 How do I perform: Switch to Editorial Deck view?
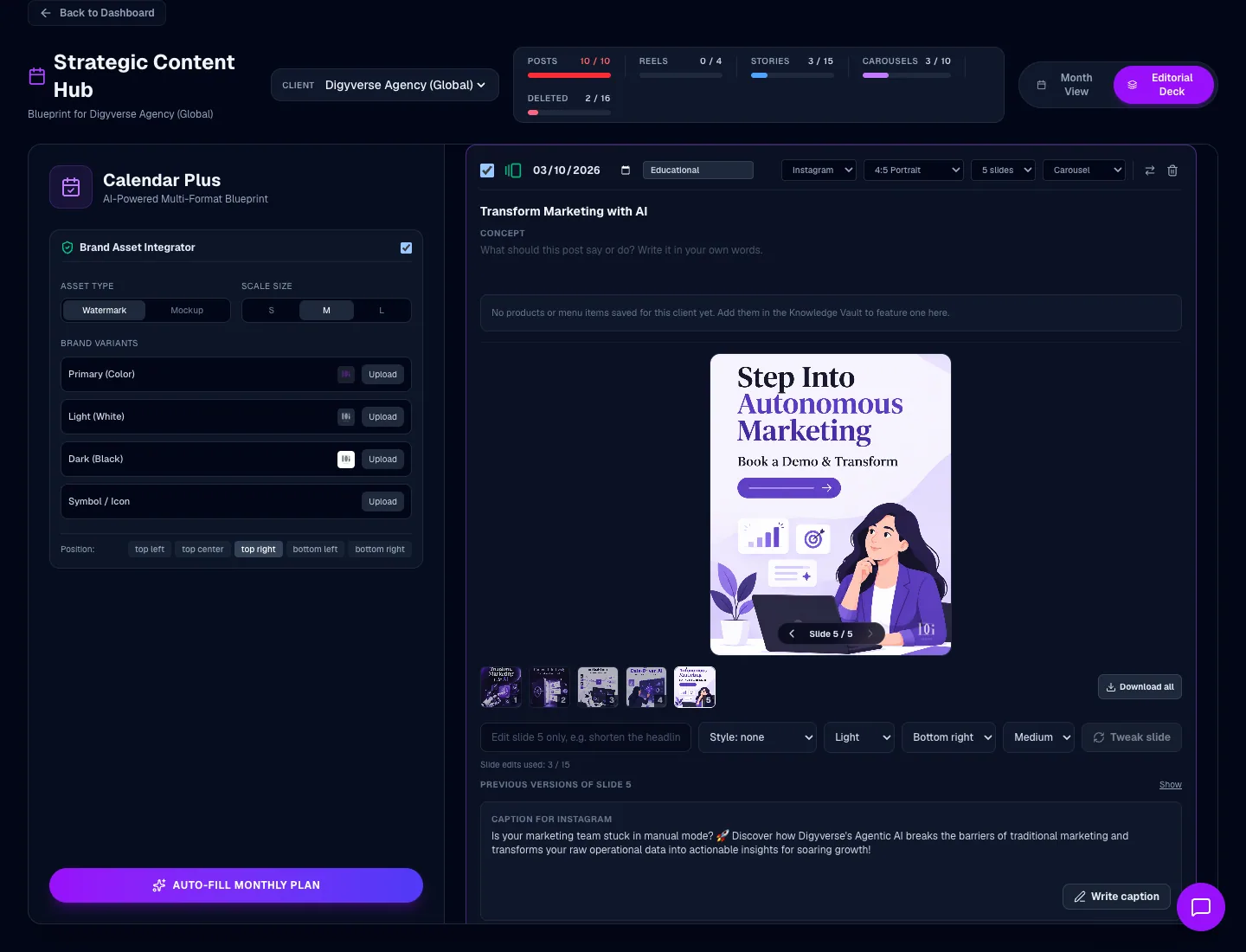1163,85
